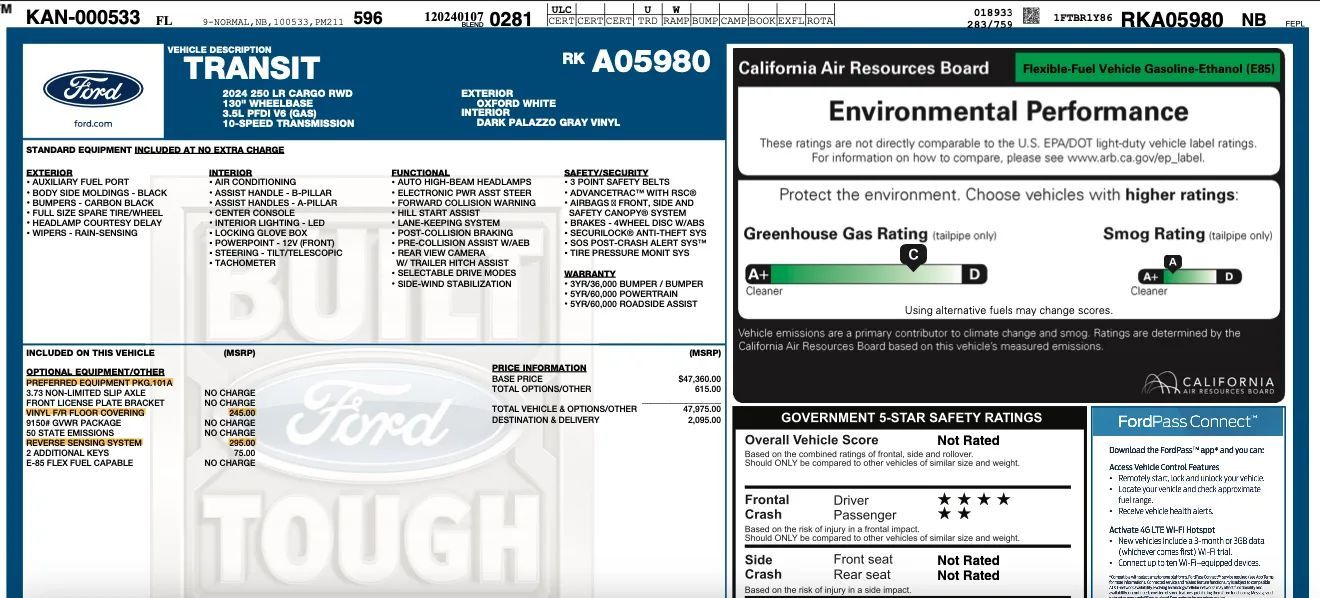Click the QR code in the top strip

coord(1032,16)
